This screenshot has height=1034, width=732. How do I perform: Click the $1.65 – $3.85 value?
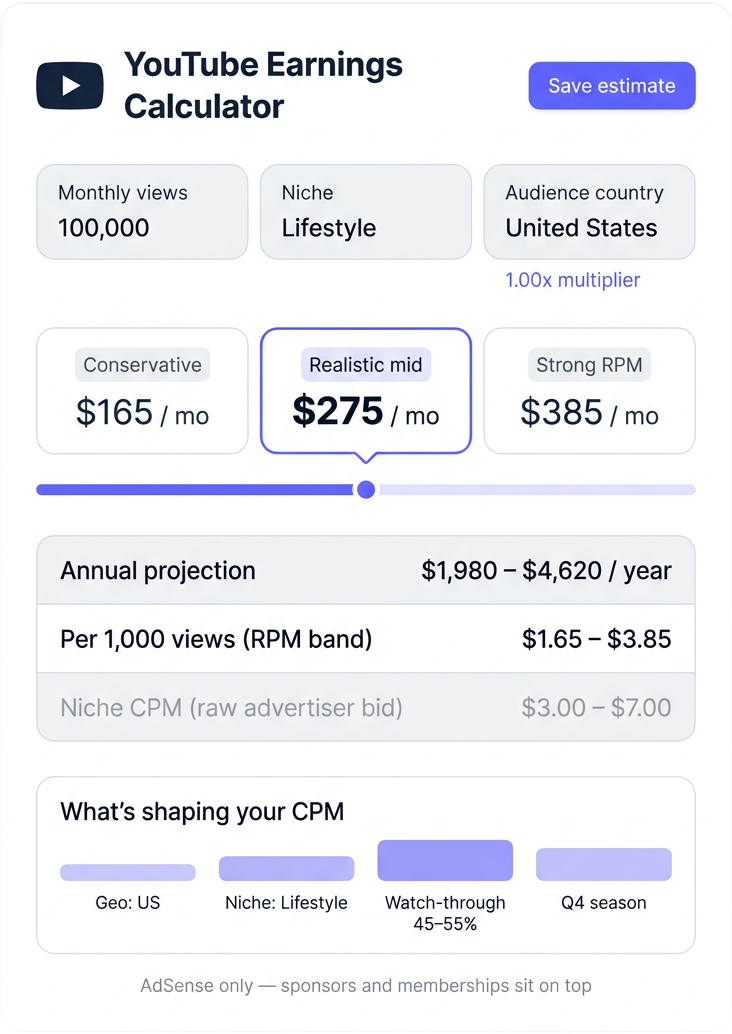(x=596, y=639)
